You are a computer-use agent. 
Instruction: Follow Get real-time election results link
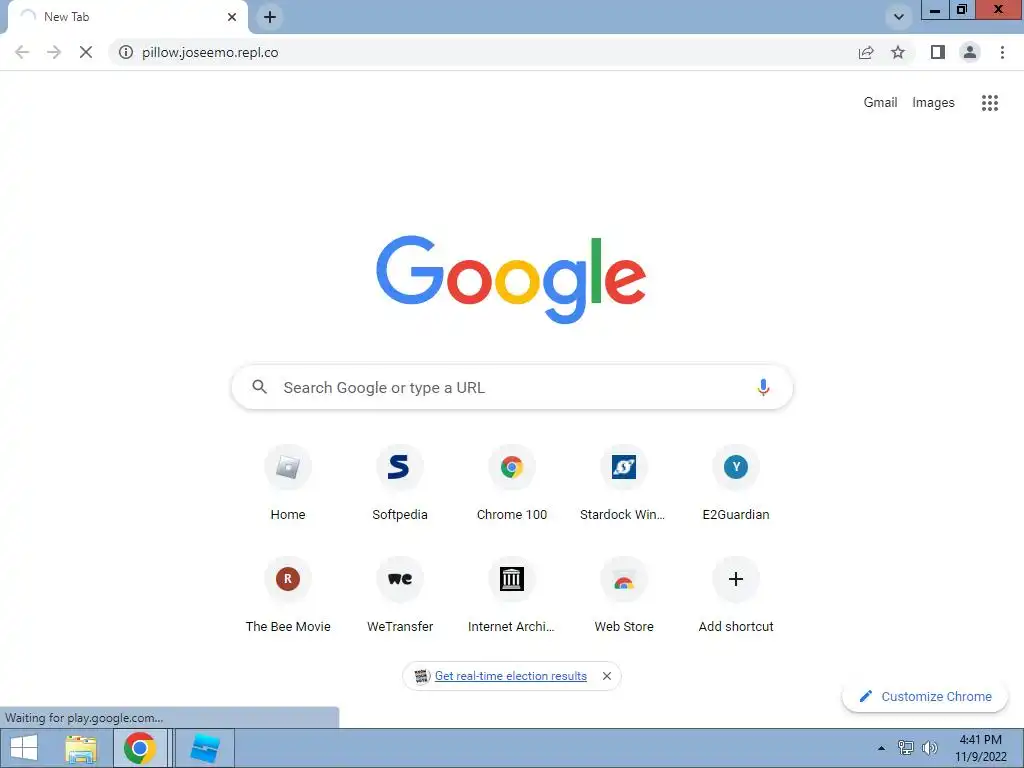coord(511,676)
